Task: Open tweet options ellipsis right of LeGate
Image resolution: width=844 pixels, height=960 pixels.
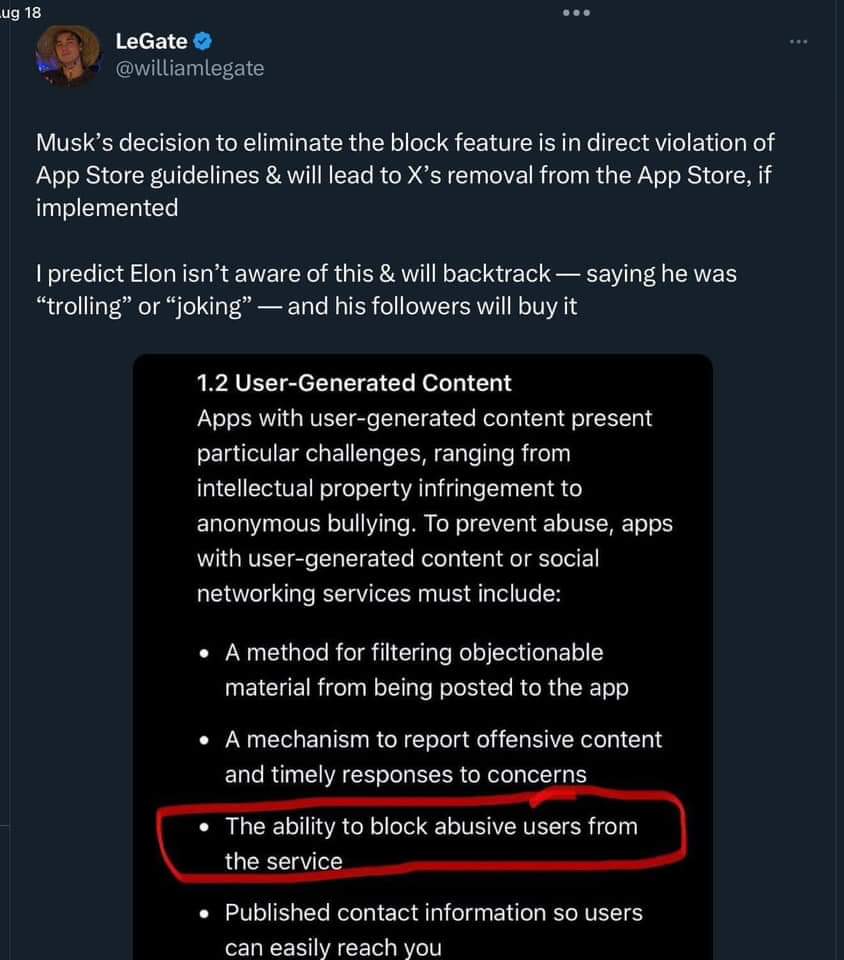Action: point(797,42)
